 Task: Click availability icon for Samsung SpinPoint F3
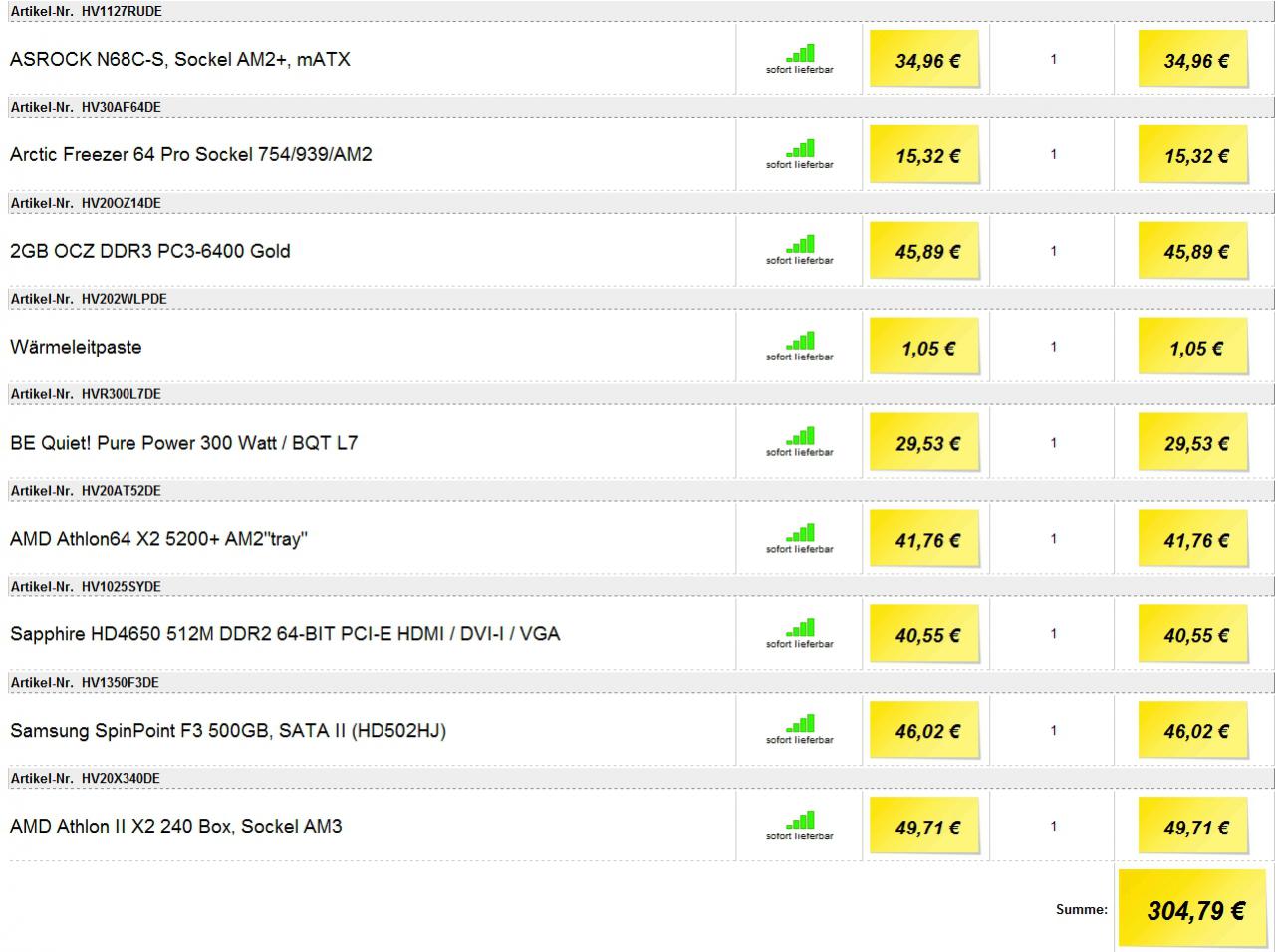(800, 725)
